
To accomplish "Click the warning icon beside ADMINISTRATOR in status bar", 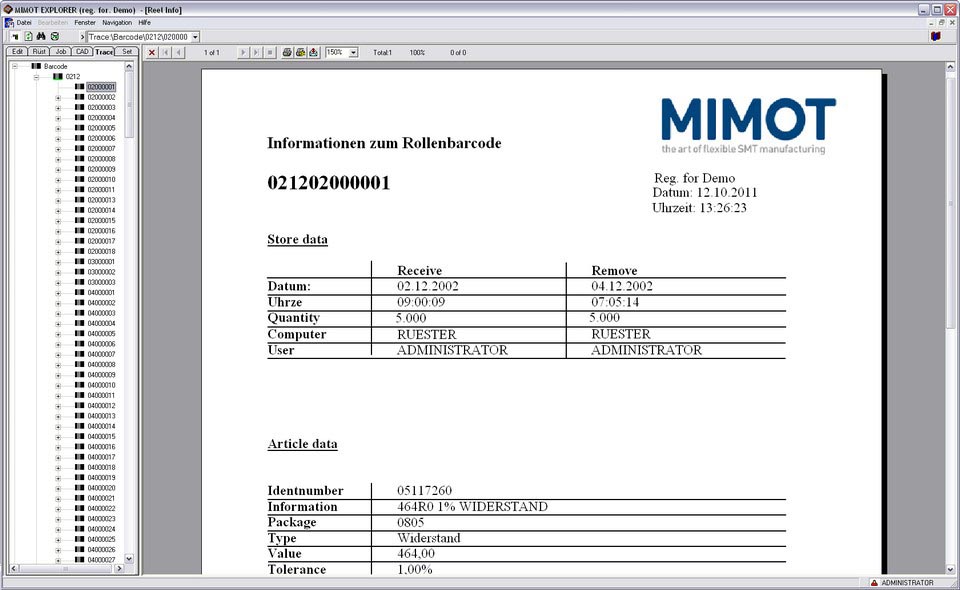I will point(874,583).
